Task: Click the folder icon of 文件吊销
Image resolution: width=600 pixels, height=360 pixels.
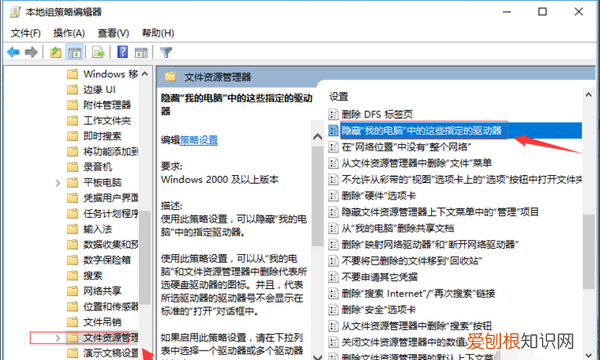Action: coord(72,322)
